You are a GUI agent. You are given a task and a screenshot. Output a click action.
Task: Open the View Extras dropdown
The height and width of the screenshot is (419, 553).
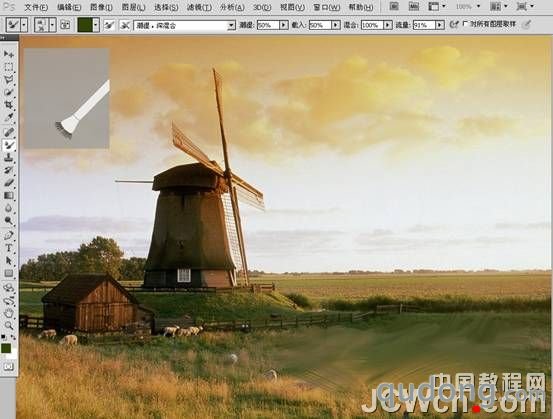437,6
